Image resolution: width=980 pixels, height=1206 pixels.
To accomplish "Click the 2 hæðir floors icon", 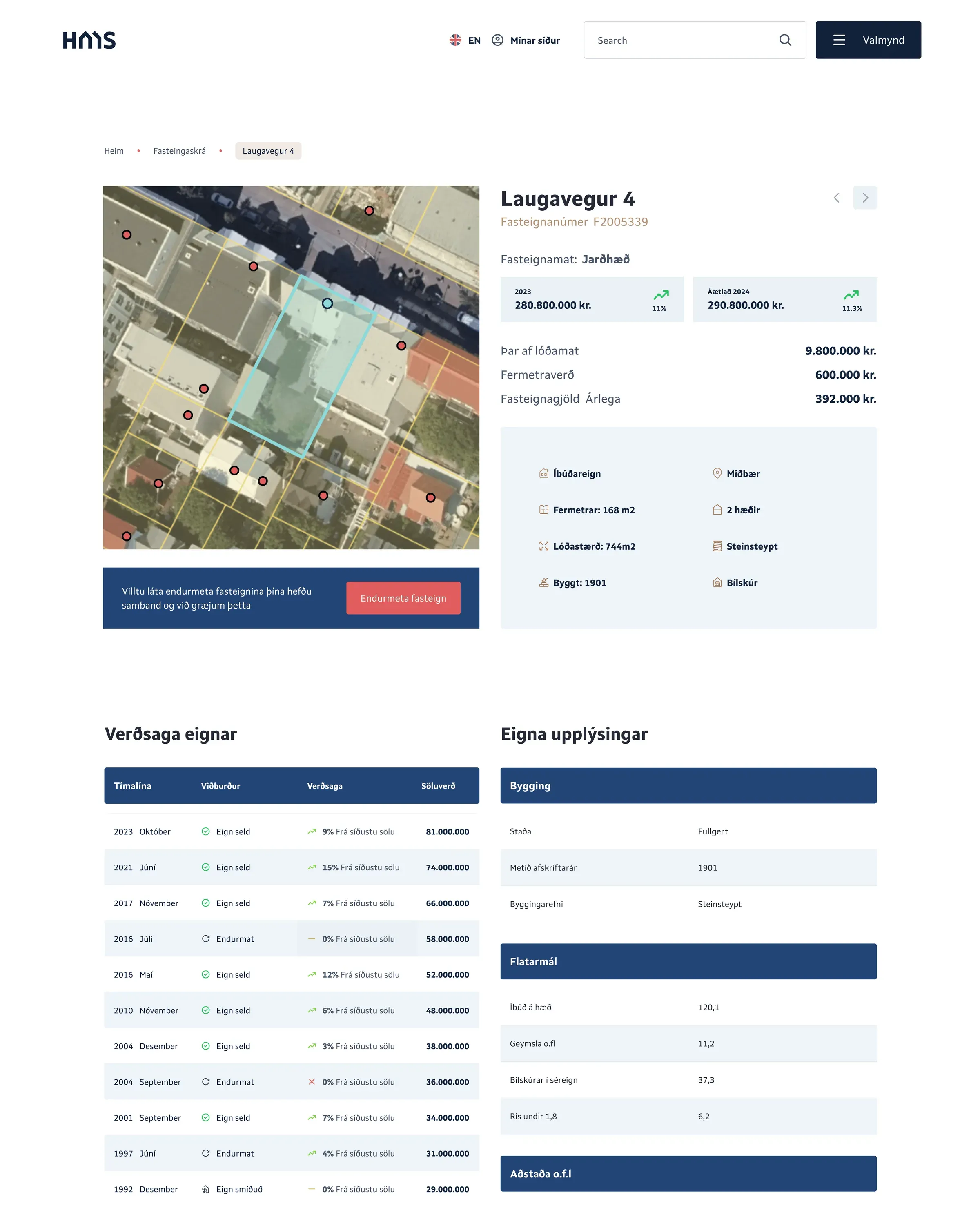I will [x=717, y=510].
